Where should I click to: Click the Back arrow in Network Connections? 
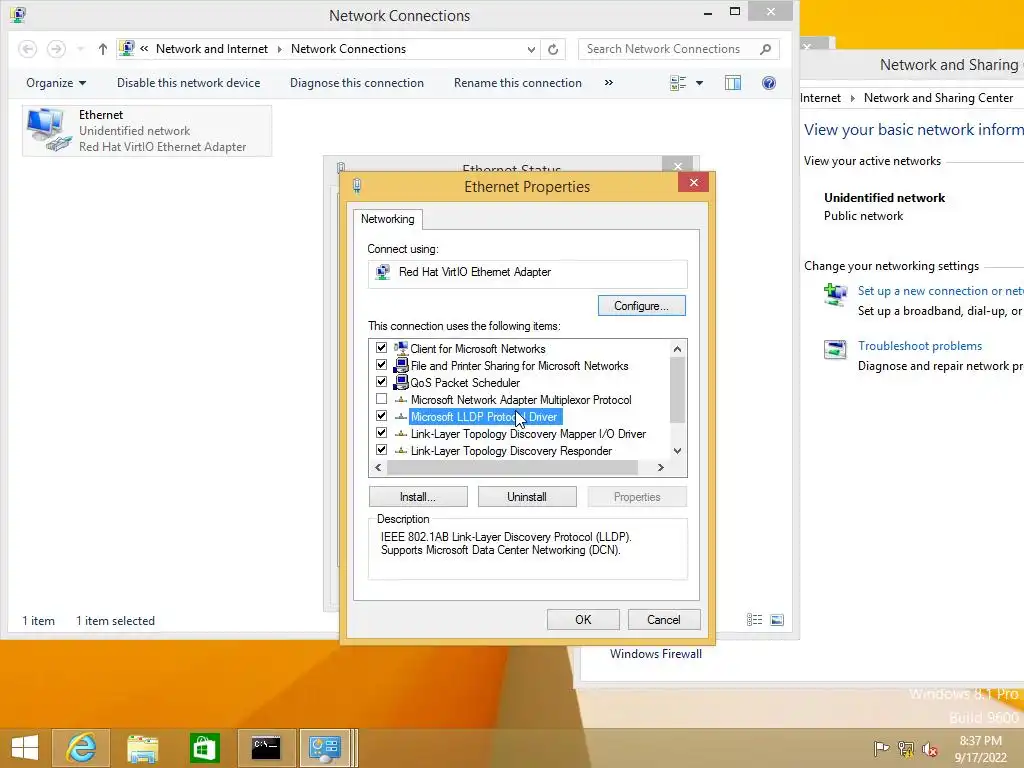[27, 49]
